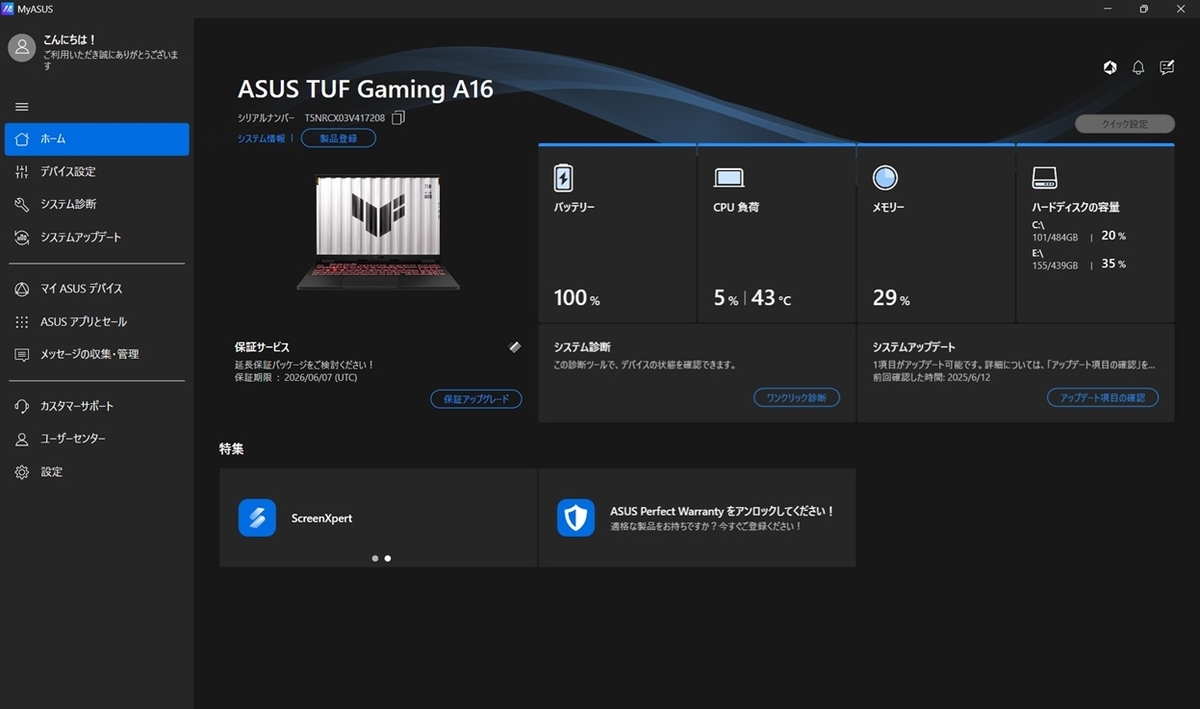Click the ASUS Perfect Warranty shield icon

[576, 518]
